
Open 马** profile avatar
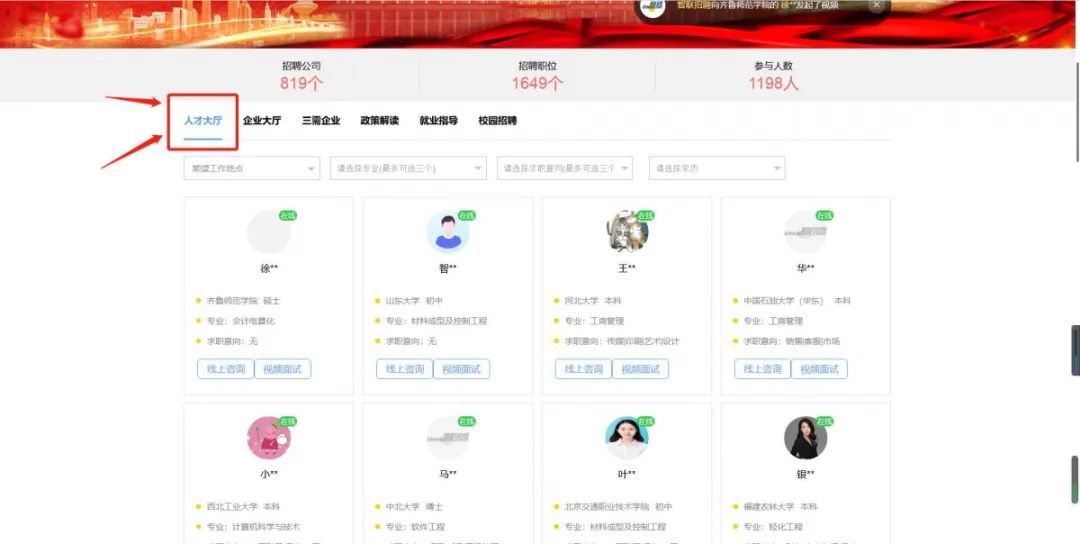pyautogui.click(x=447, y=437)
